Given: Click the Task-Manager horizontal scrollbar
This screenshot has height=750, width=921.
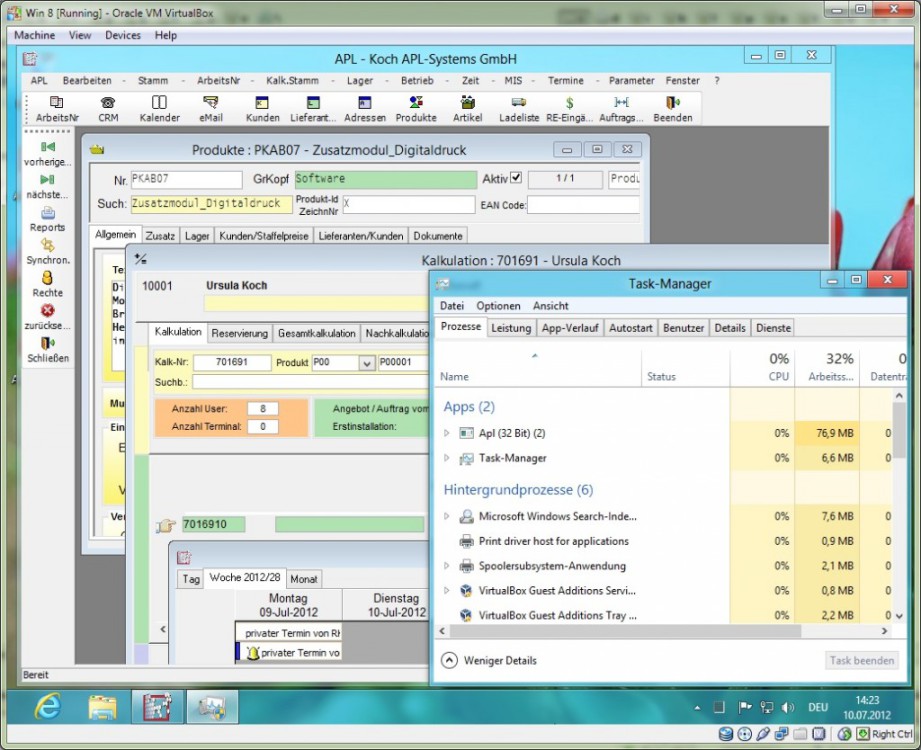Looking at the screenshot, I should [x=625, y=631].
